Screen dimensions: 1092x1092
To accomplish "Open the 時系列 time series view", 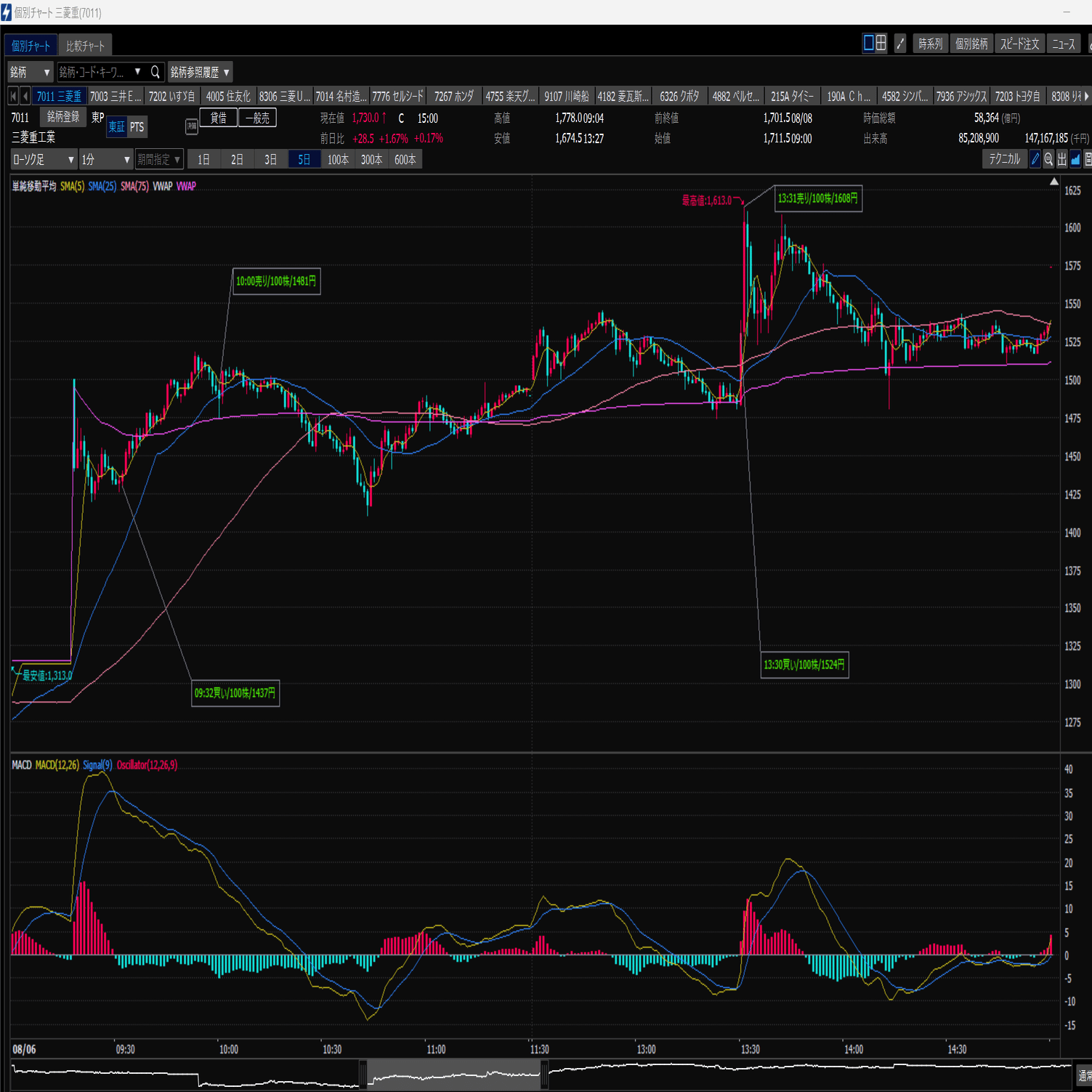I will pyautogui.click(x=930, y=44).
